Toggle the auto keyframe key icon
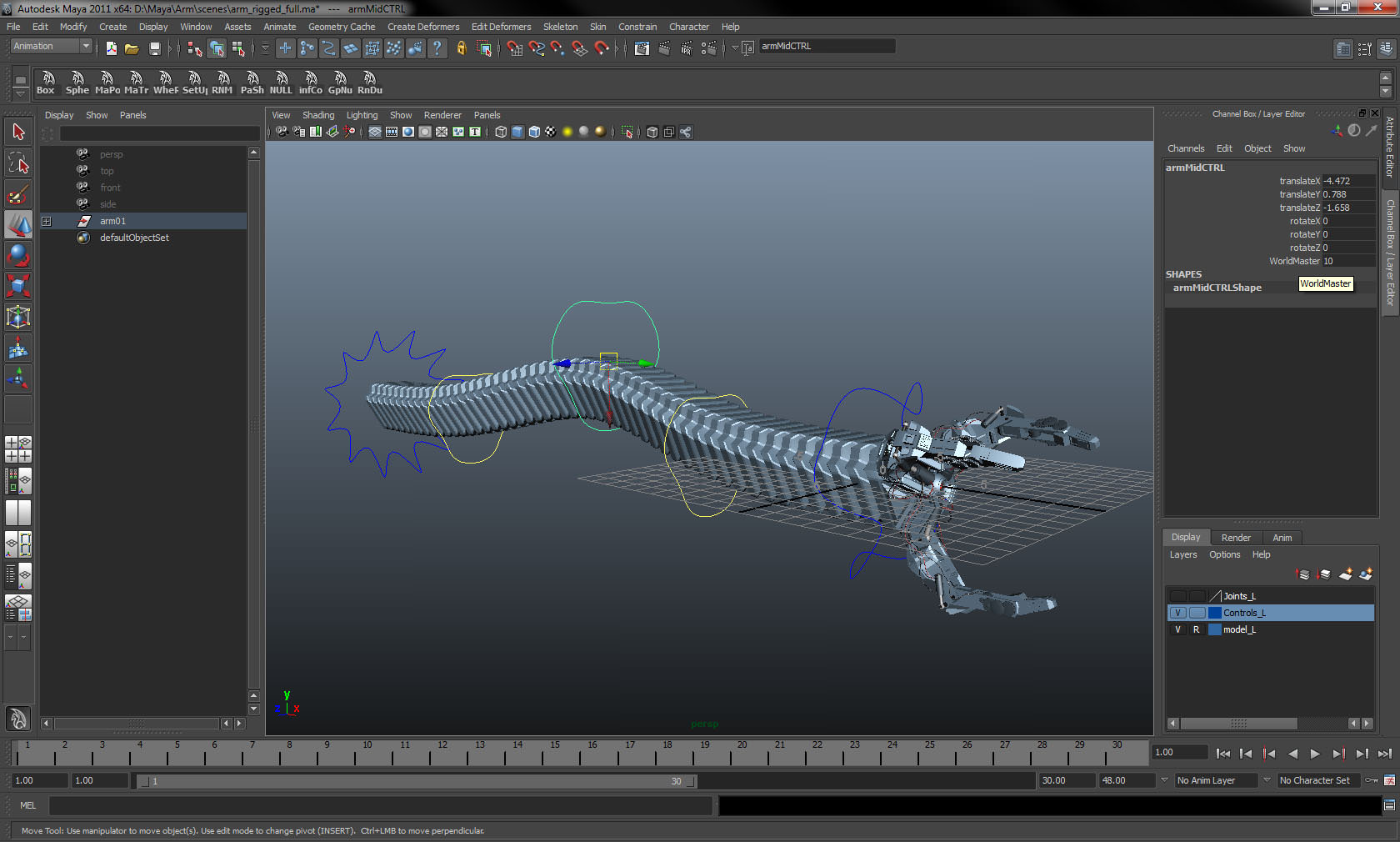This screenshot has width=1400, height=842. [1372, 780]
